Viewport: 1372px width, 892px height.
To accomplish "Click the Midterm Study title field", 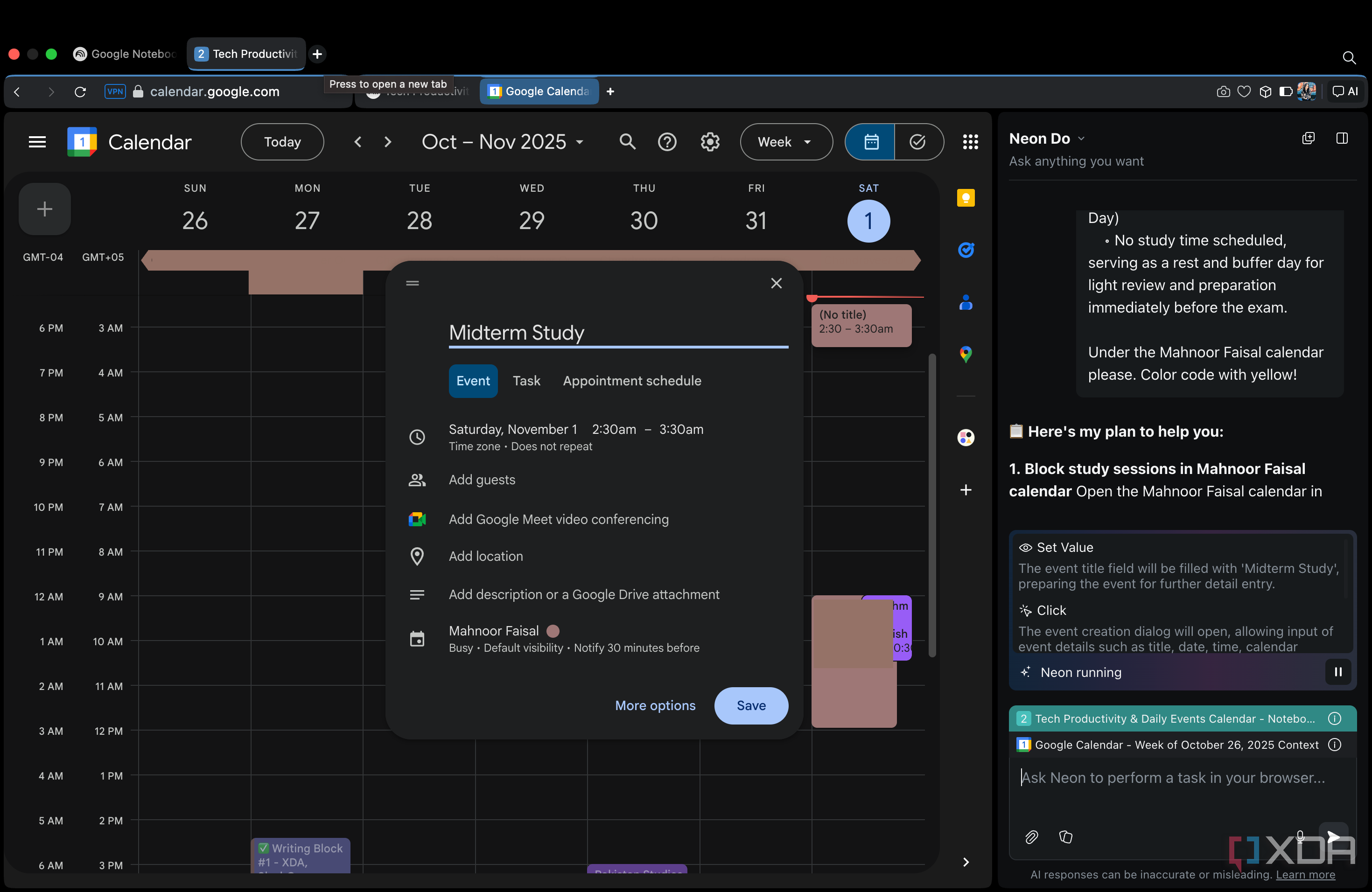I will 618,333.
